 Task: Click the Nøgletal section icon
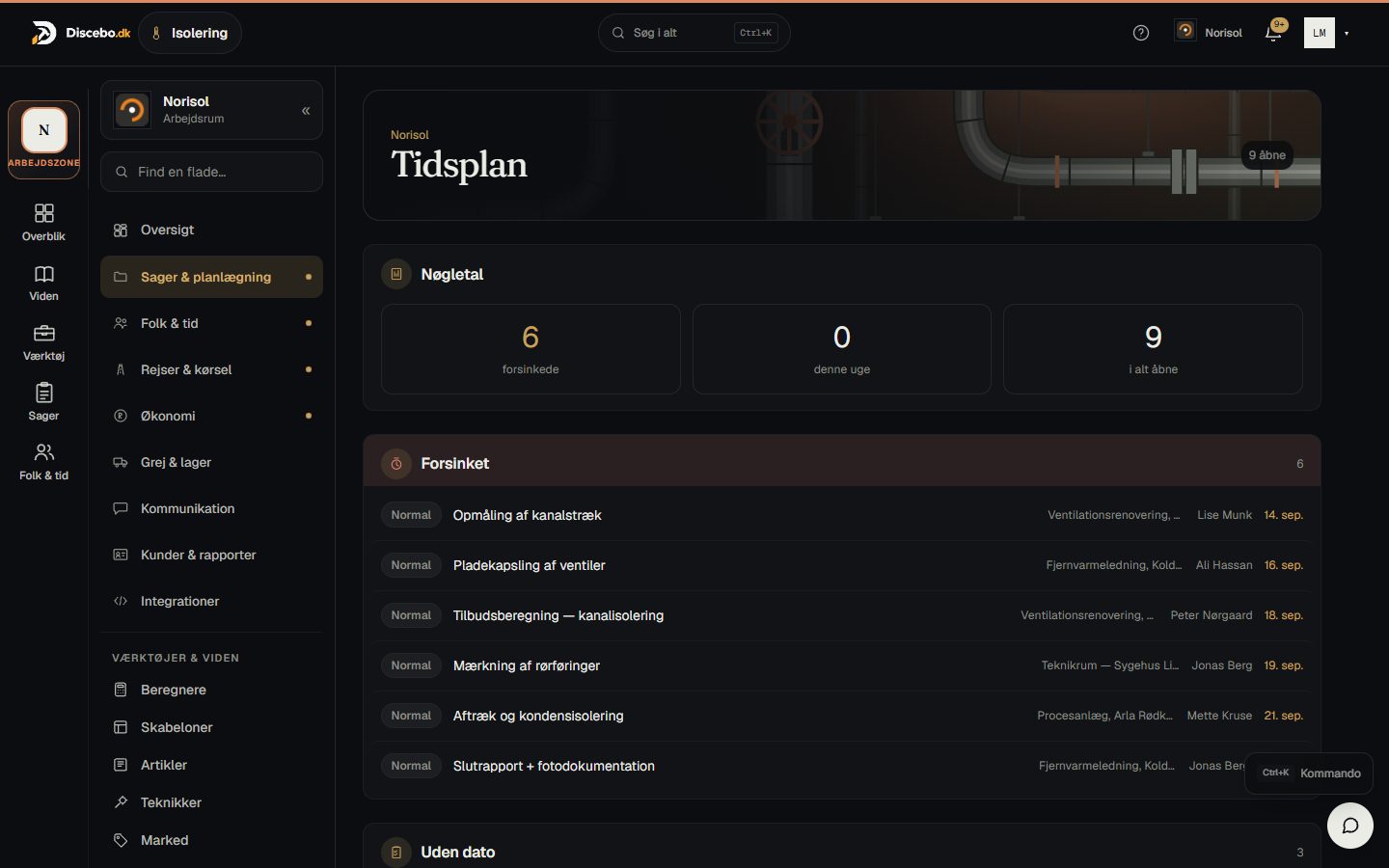396,274
